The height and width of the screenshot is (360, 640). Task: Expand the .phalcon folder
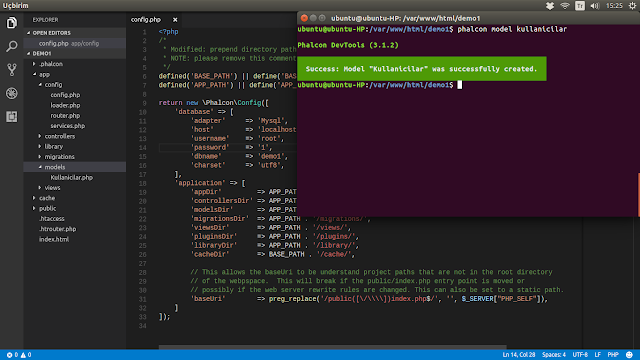tap(51, 64)
